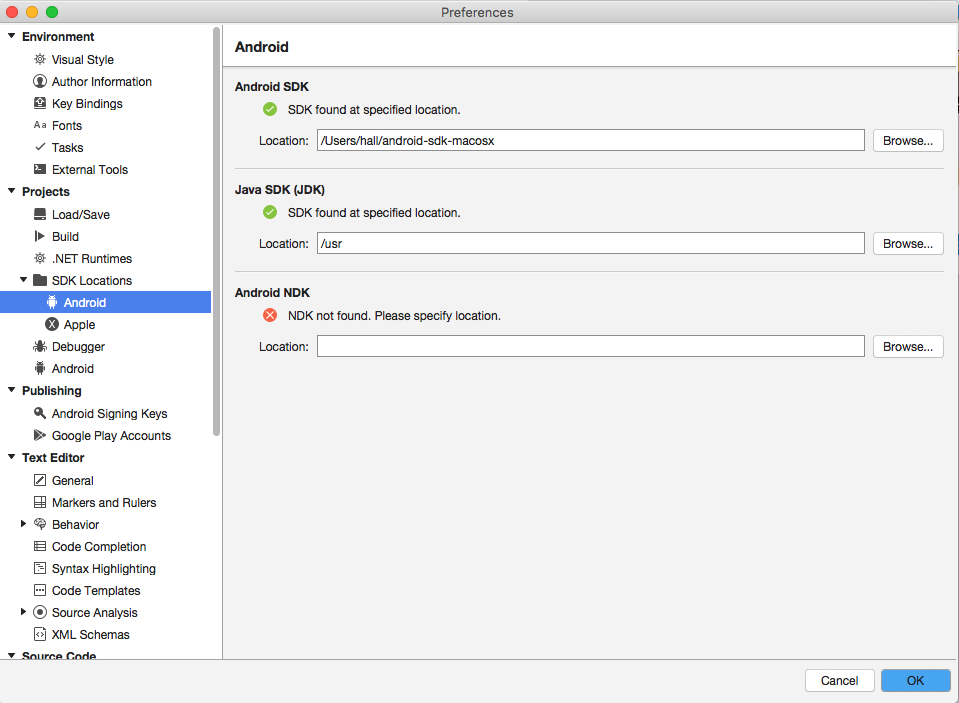Expand the Source Analysis node
Image resolution: width=959 pixels, height=703 pixels.
point(24,613)
